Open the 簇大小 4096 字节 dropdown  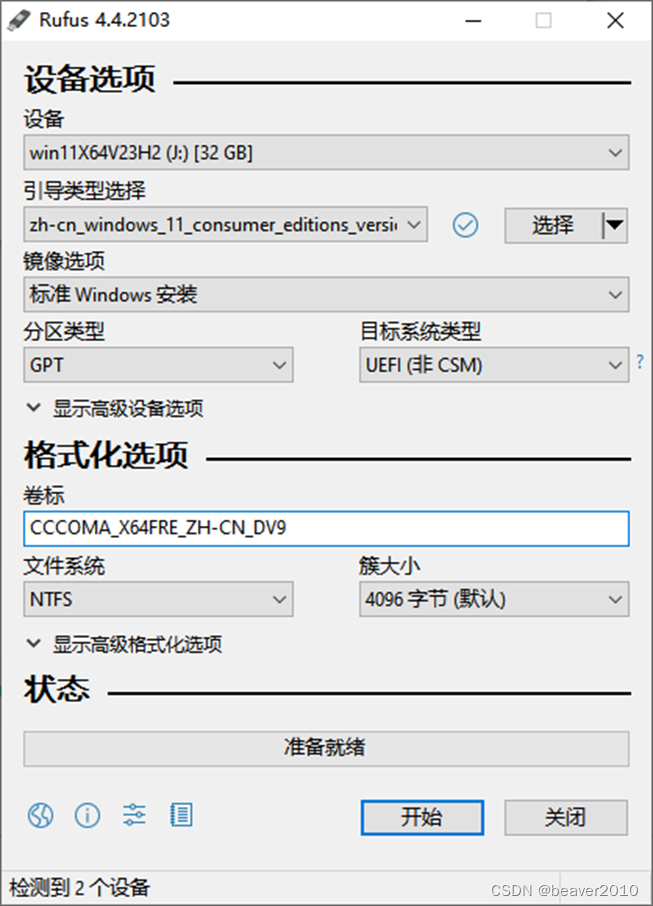click(x=494, y=599)
